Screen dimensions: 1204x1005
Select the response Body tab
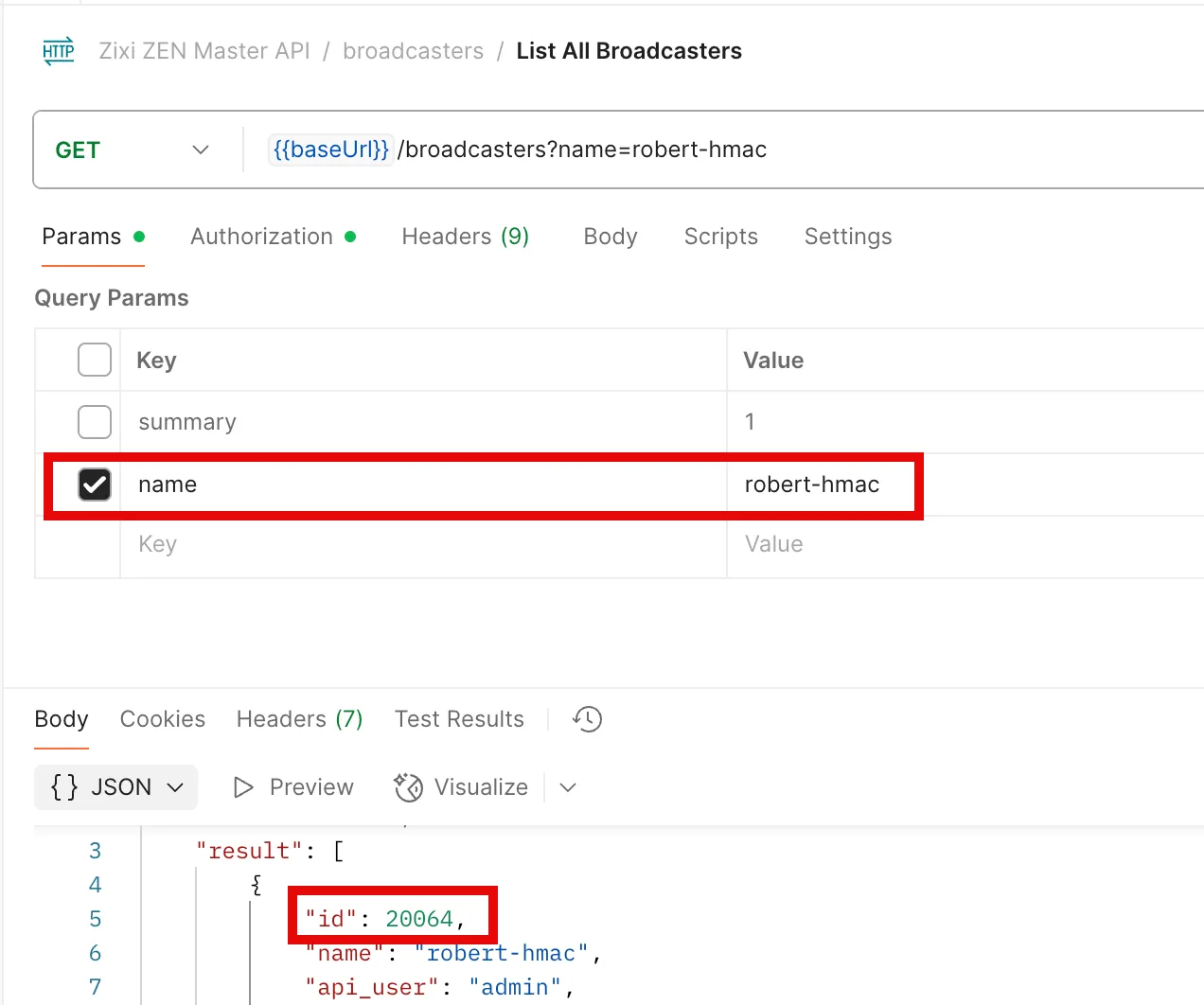click(62, 719)
